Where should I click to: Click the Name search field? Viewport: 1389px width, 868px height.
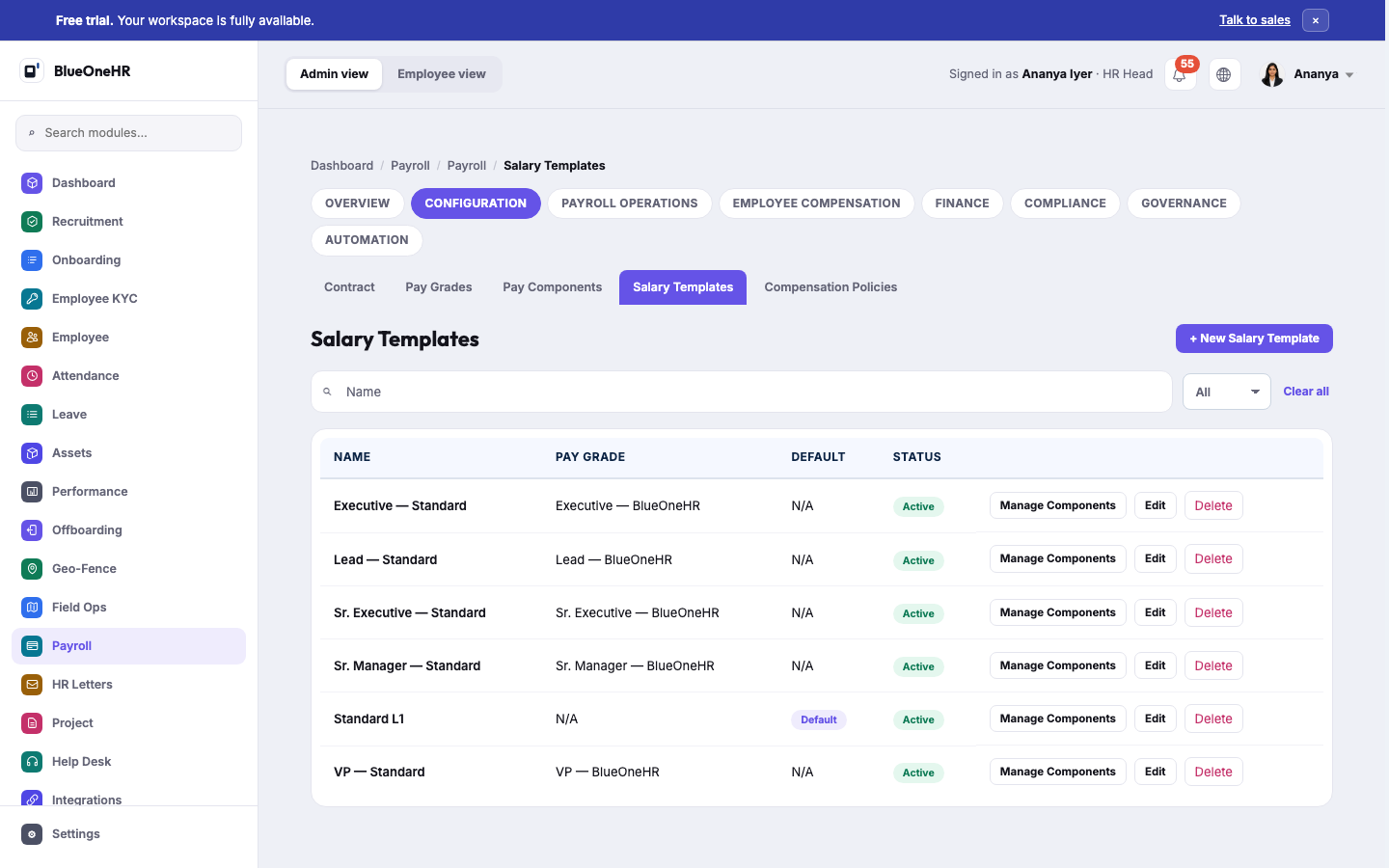(741, 392)
